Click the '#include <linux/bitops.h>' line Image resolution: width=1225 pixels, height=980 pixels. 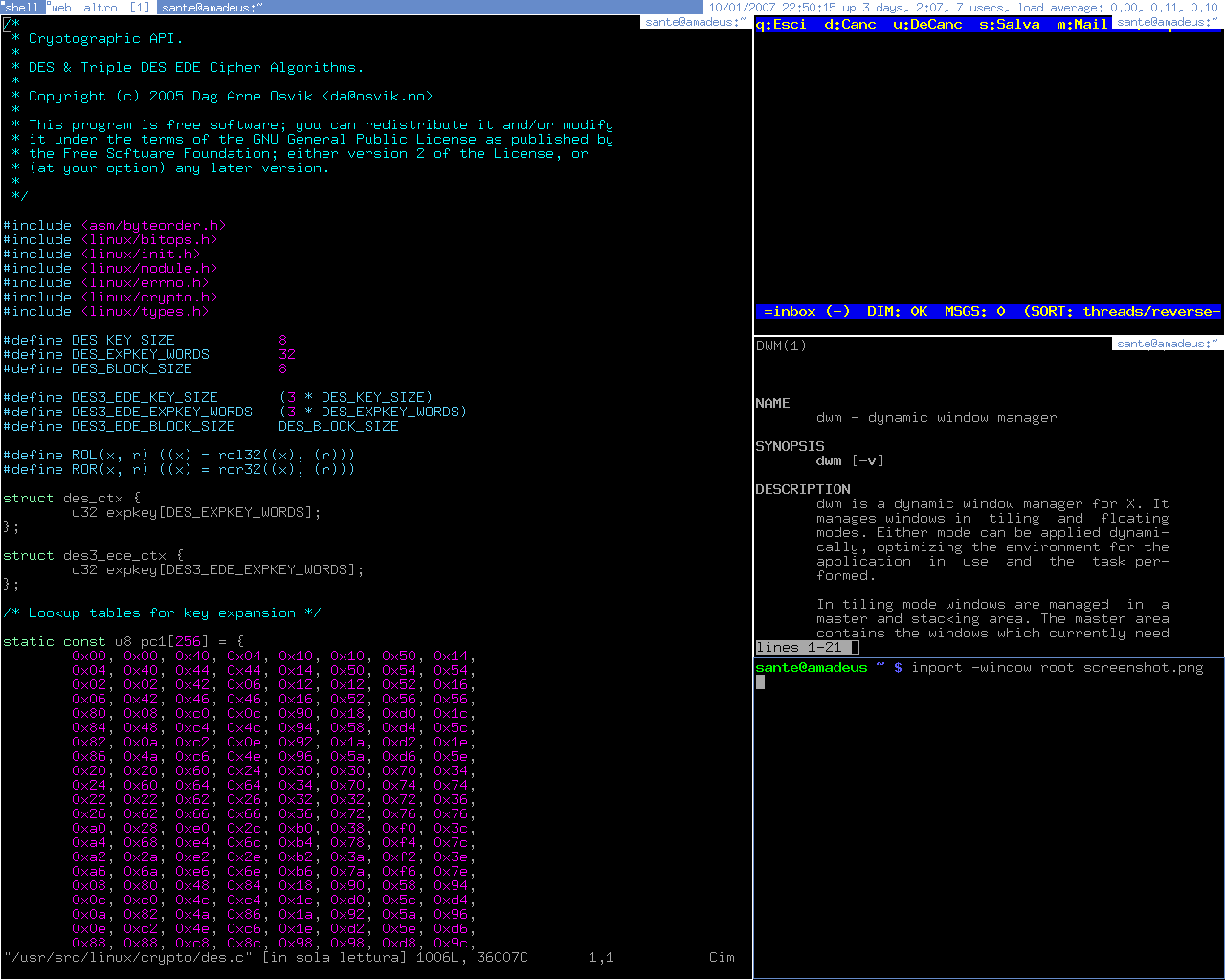click(x=110, y=239)
